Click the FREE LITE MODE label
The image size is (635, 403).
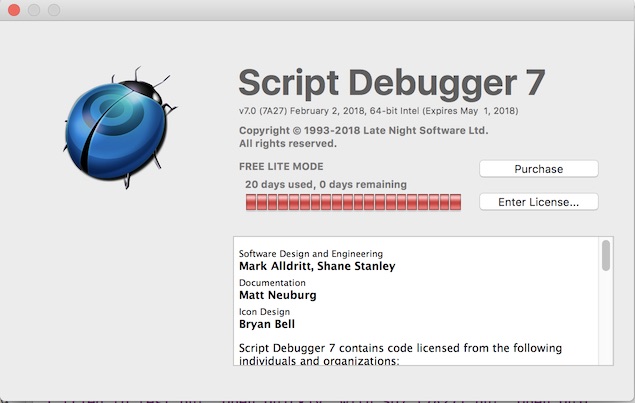coord(281,166)
